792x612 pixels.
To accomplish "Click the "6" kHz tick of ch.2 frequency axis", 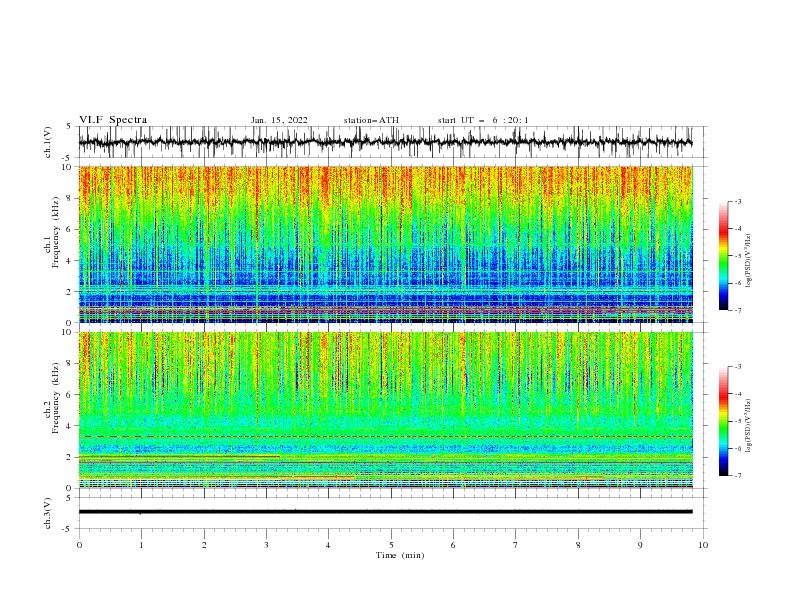I will (70, 395).
